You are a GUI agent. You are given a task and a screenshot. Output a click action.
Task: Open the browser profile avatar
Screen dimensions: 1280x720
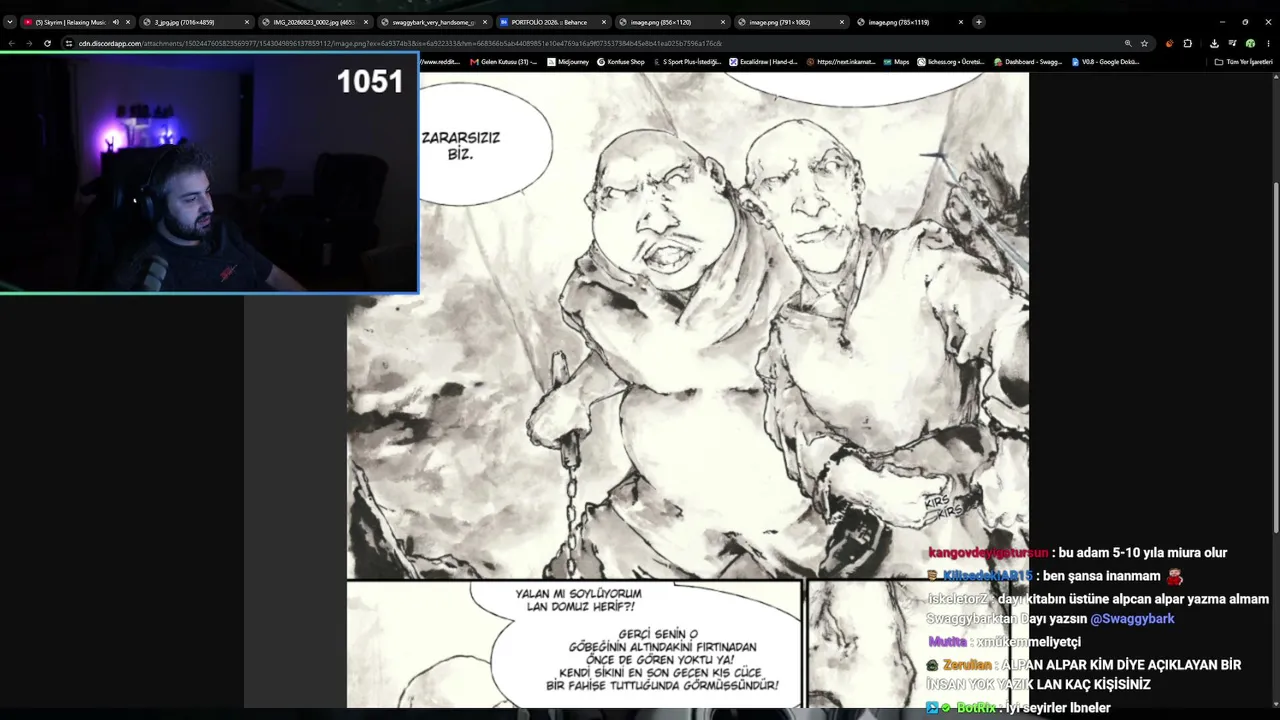pyautogui.click(x=1250, y=43)
